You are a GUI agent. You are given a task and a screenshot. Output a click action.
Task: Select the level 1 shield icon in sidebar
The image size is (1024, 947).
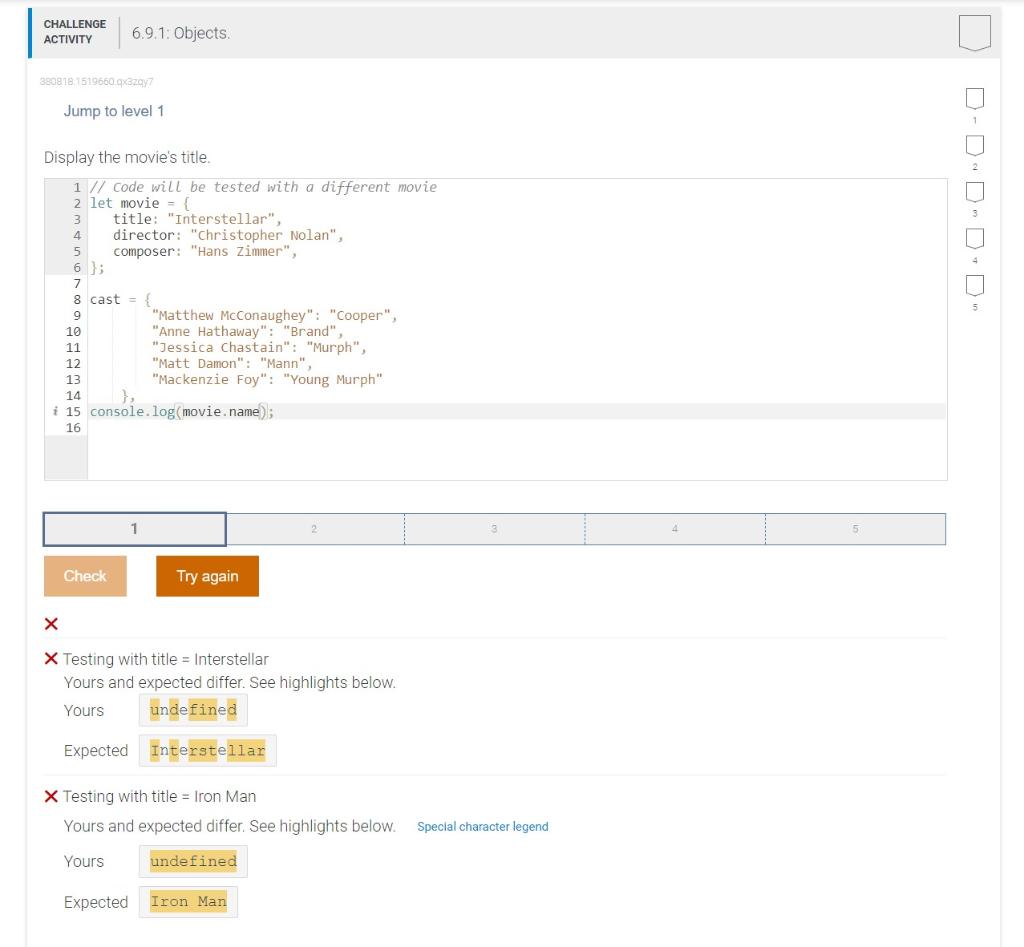974,98
